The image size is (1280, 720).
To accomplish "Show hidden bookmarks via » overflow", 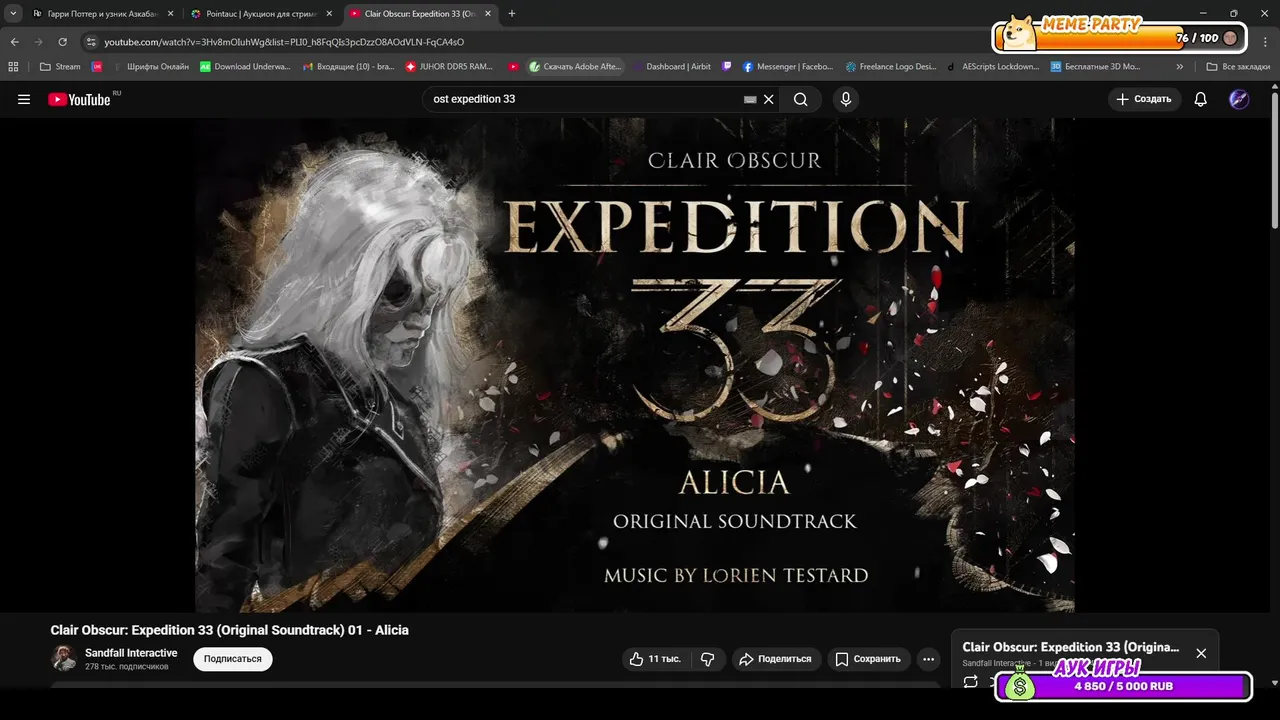I will 1180,67.
